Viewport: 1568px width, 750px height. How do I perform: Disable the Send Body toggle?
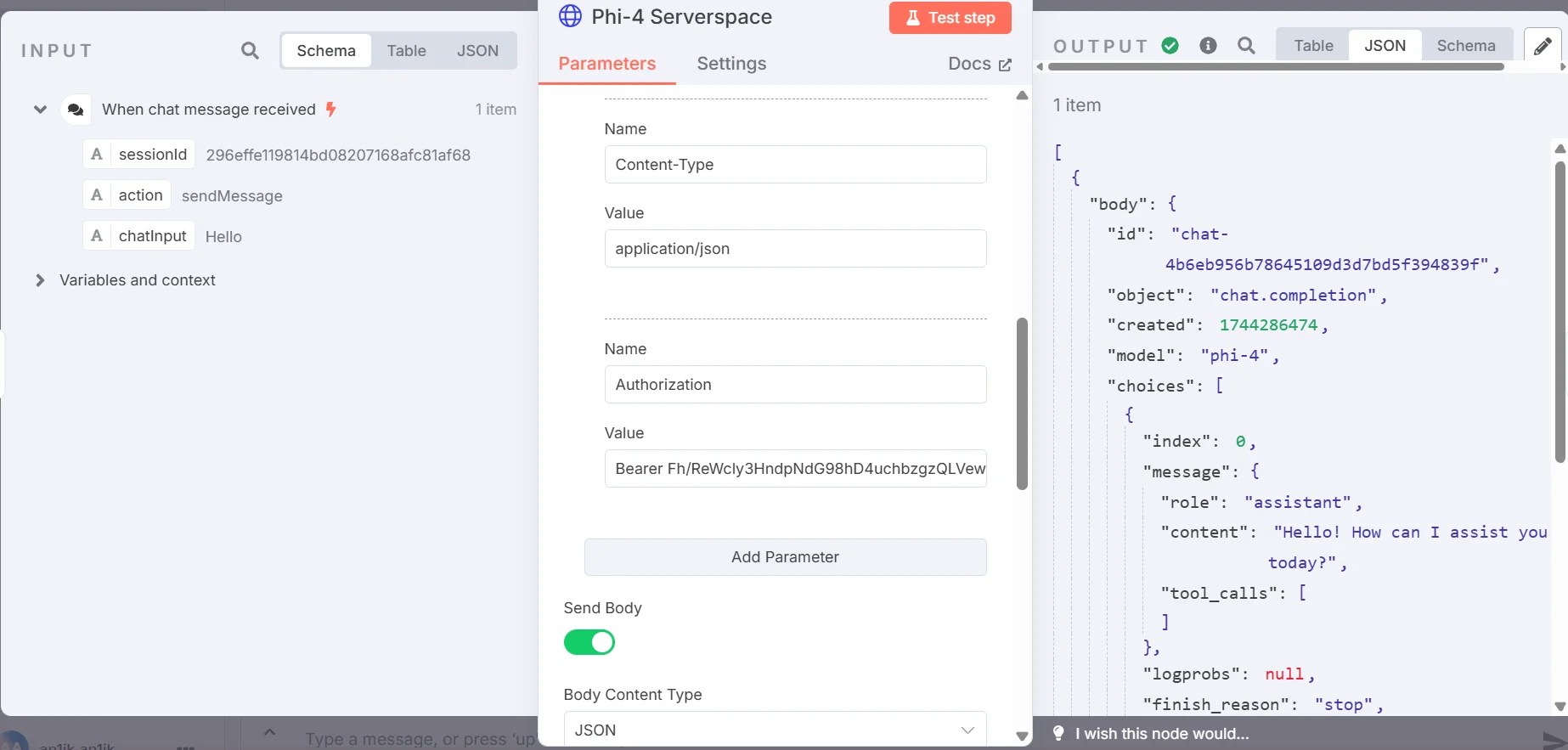(x=589, y=642)
